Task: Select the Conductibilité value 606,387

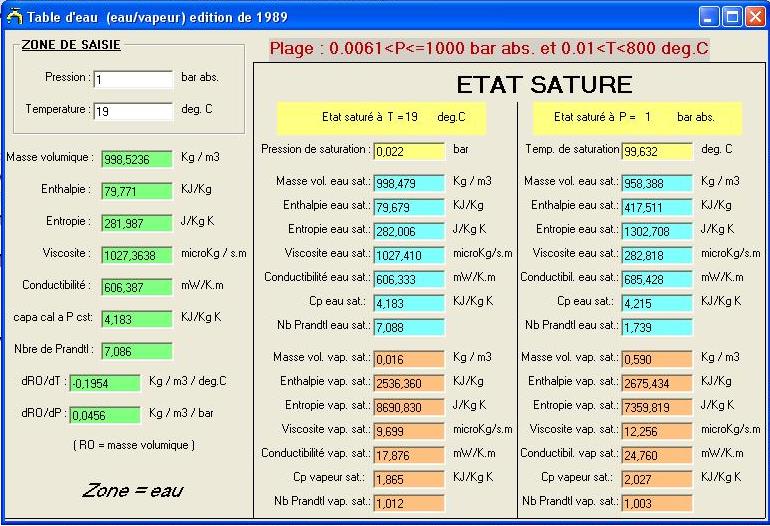Action: (x=137, y=287)
